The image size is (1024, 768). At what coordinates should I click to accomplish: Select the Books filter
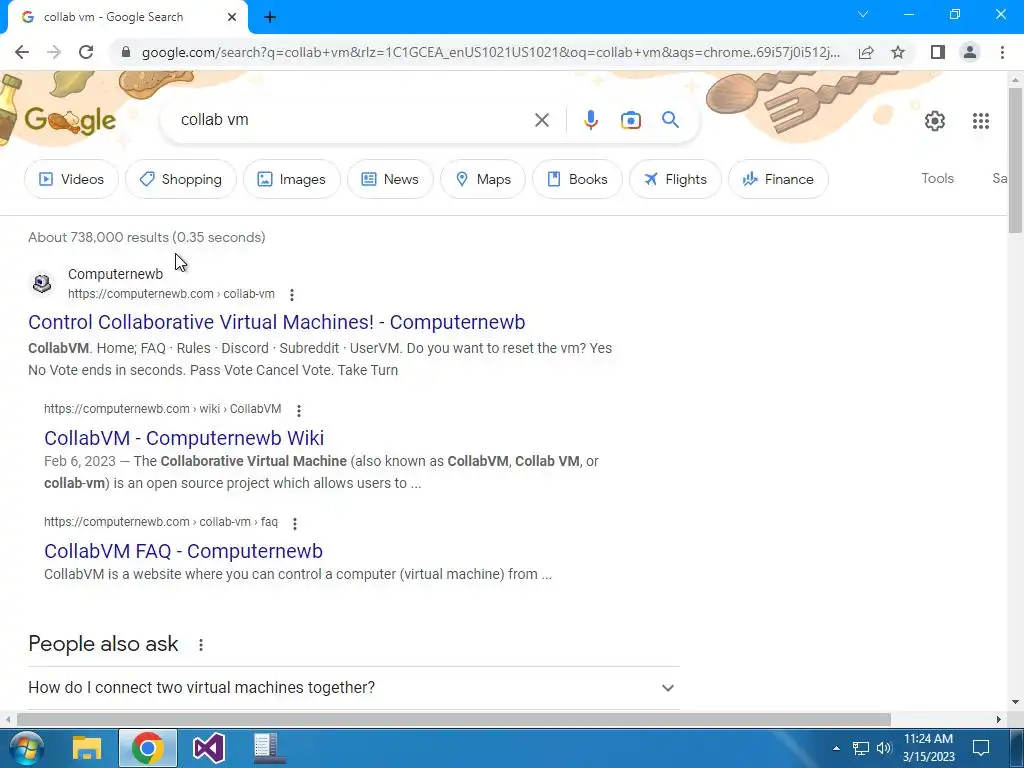577,179
